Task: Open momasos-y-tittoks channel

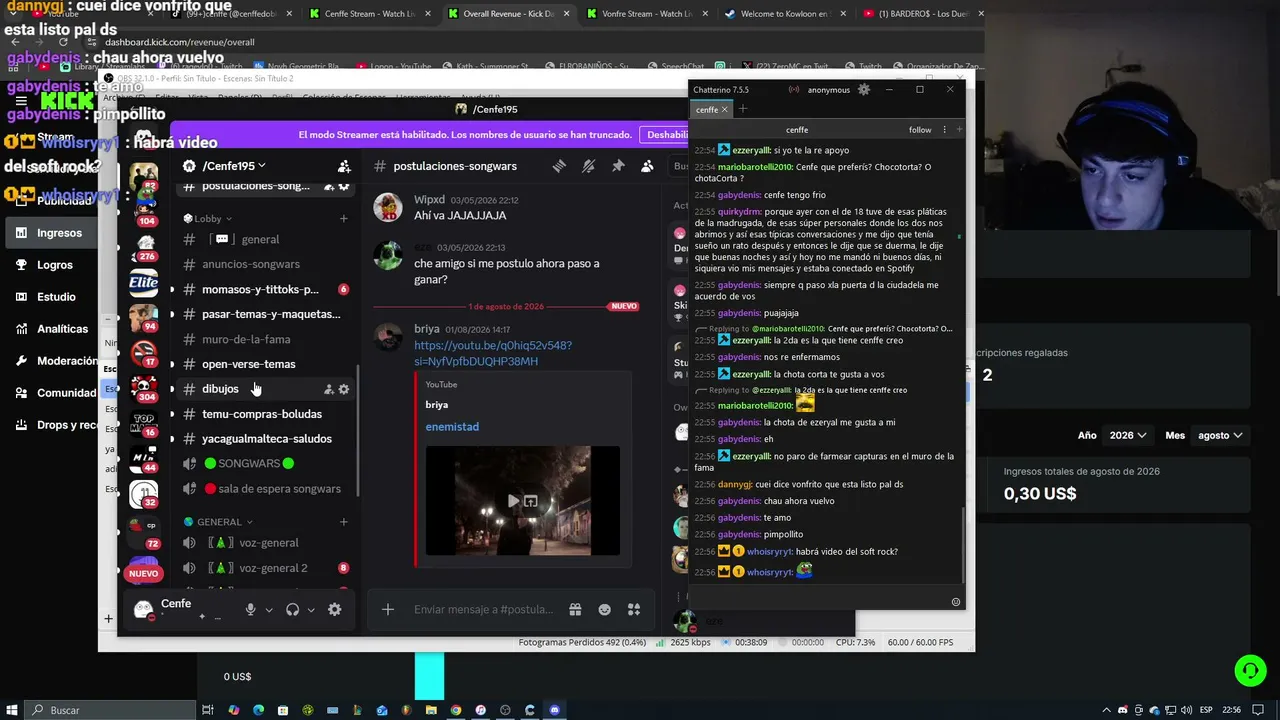Action: [x=260, y=289]
